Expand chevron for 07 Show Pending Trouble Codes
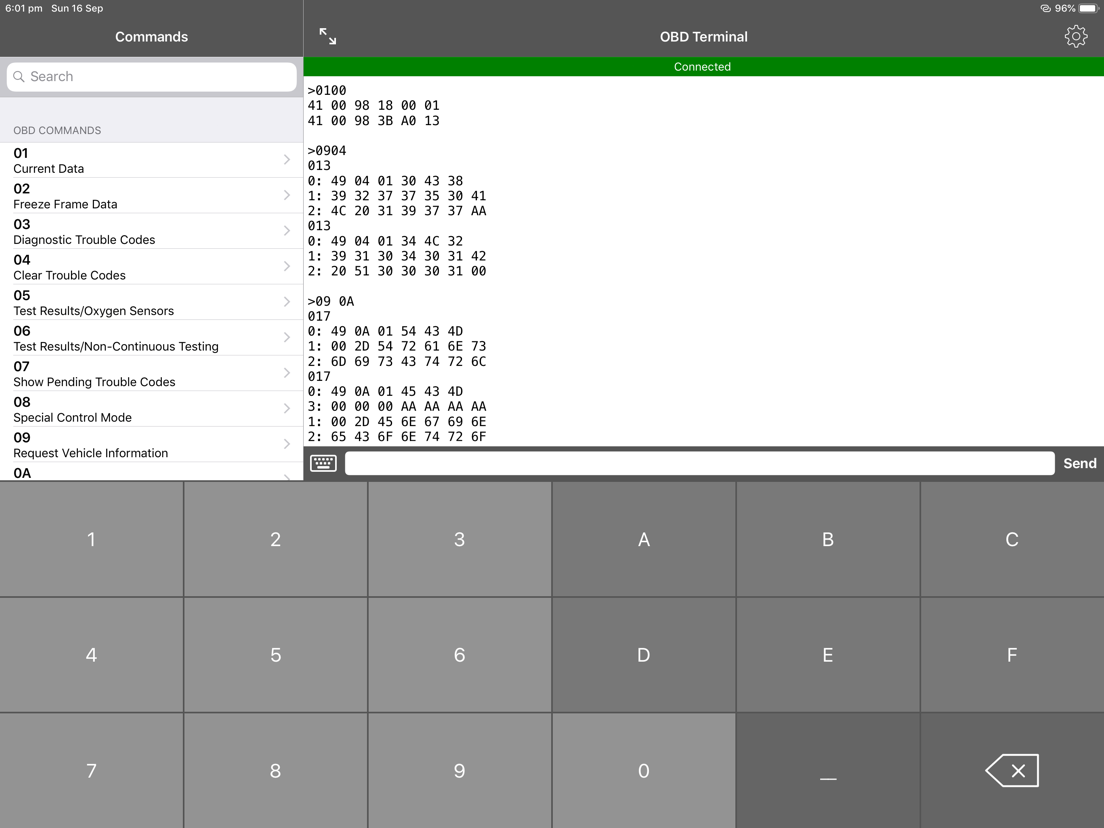Viewport: 1104px width, 828px height. pyautogui.click(x=287, y=372)
